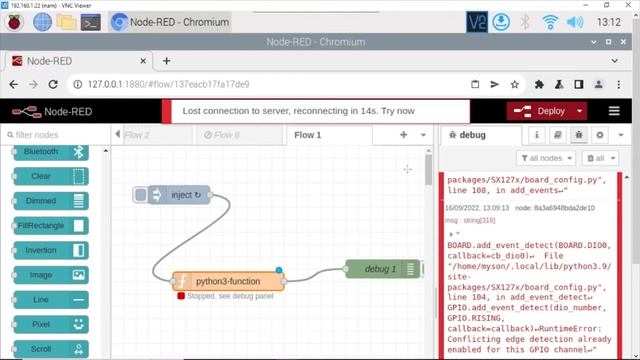
Task: Open the debug bug sidebar icon
Action: [x=579, y=135]
